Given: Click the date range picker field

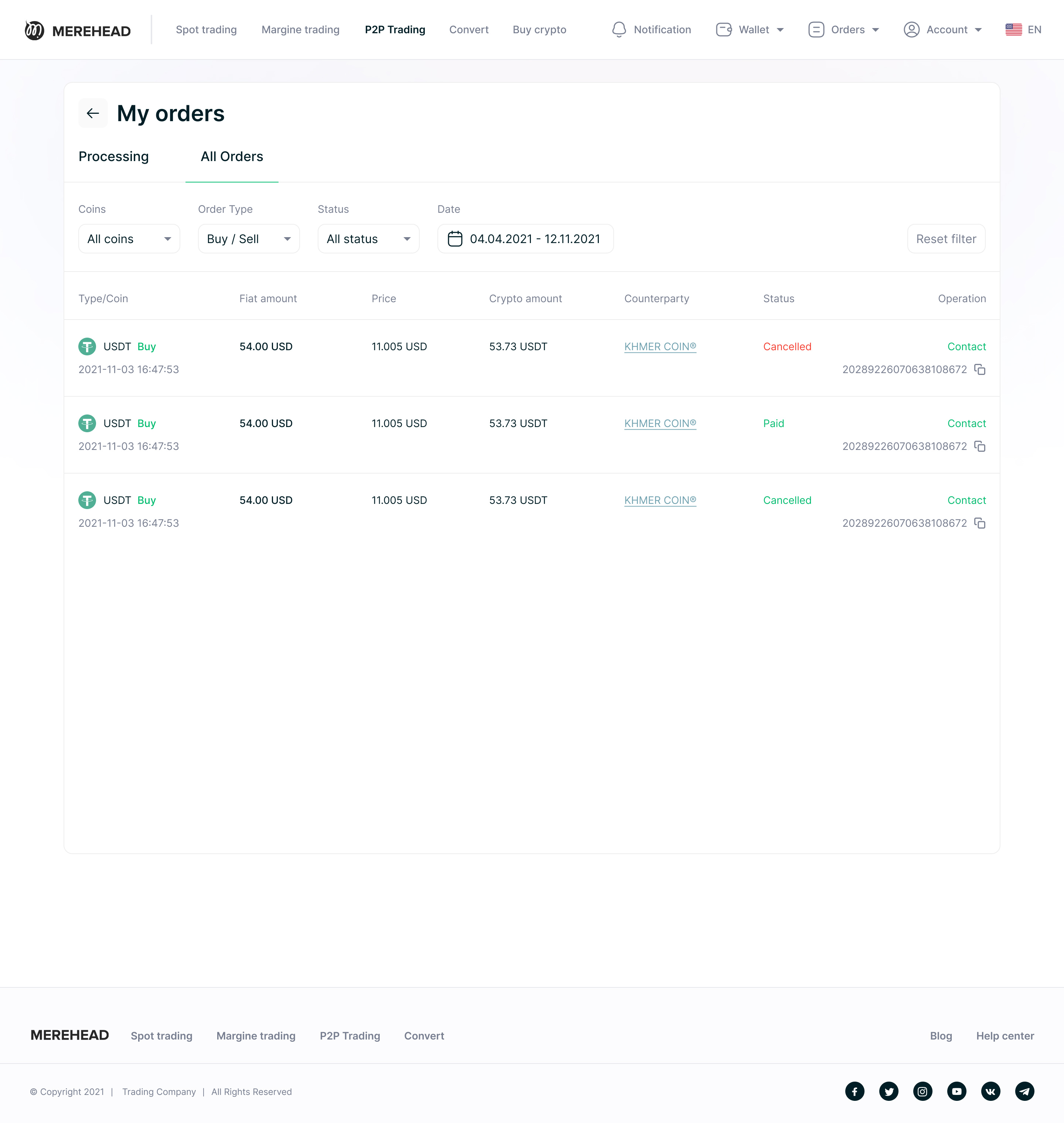Looking at the screenshot, I should 525,239.
